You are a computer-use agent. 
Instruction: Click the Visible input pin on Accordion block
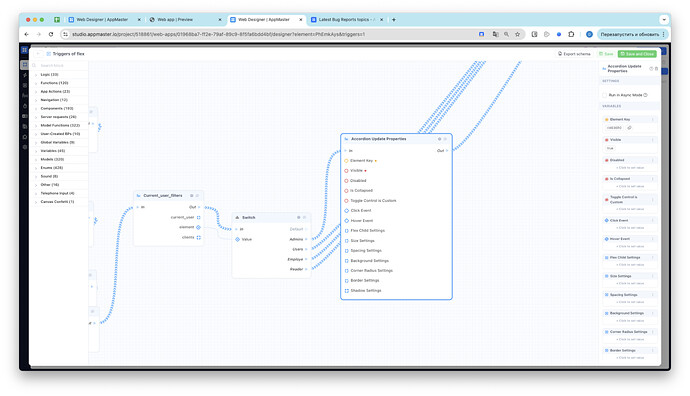[346, 171]
